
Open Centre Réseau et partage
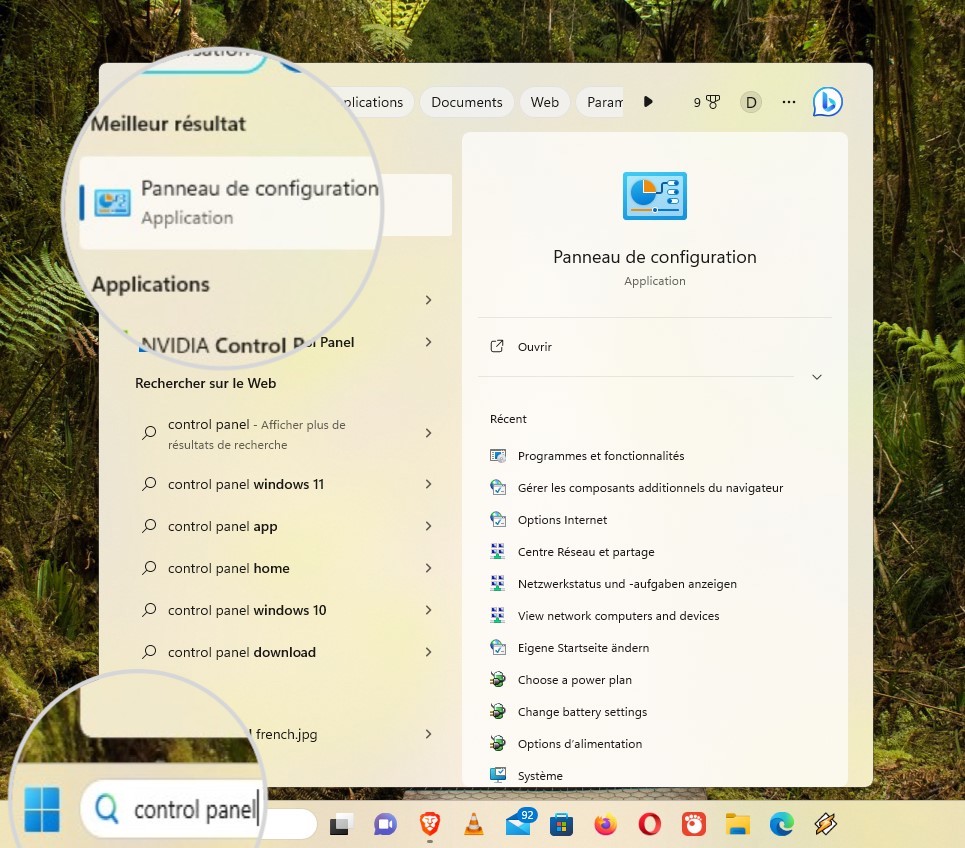coord(586,552)
